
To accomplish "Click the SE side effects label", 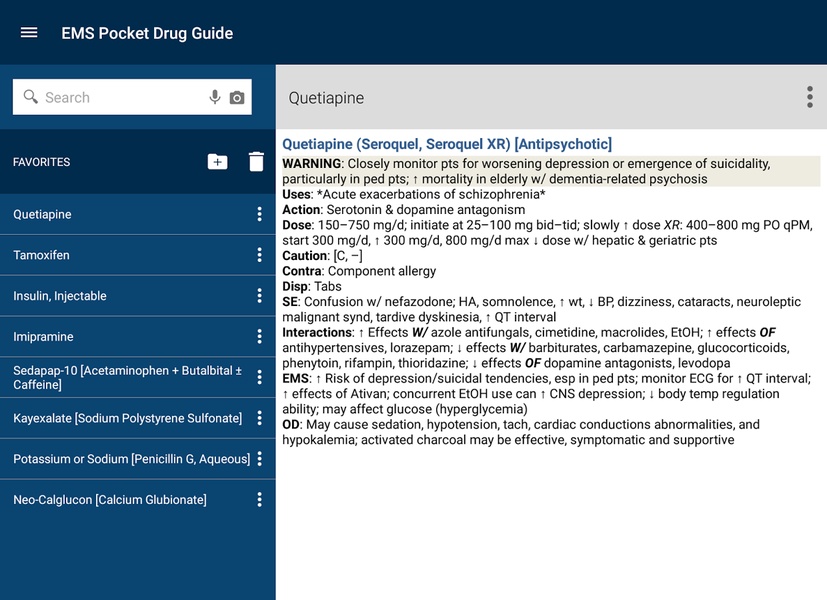I will click(291, 302).
